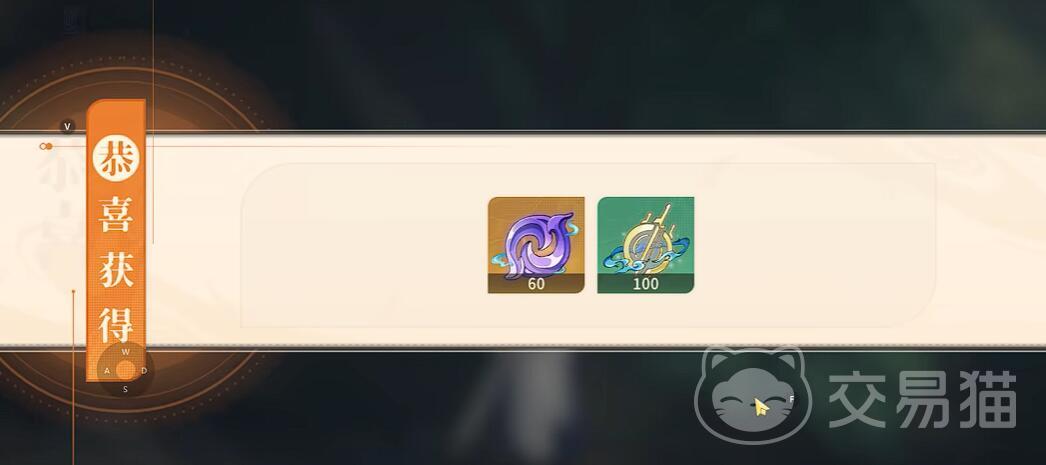
Task: Tap the W direction on the virtual joystick
Action: tap(125, 352)
